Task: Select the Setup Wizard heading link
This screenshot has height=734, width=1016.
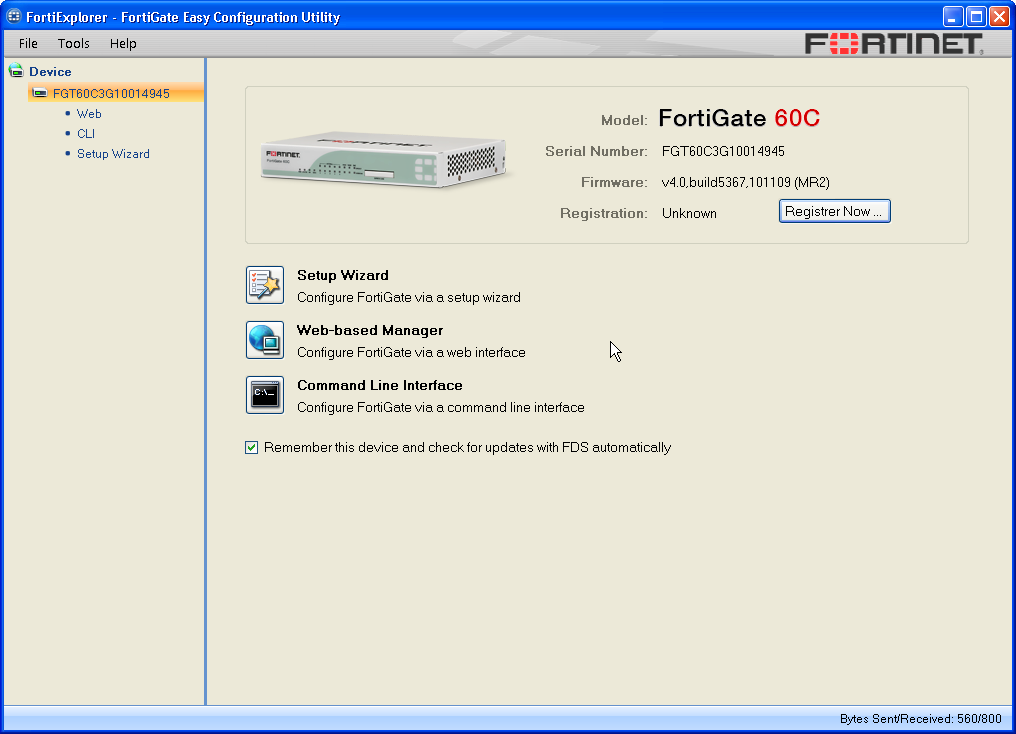Action: pos(343,275)
